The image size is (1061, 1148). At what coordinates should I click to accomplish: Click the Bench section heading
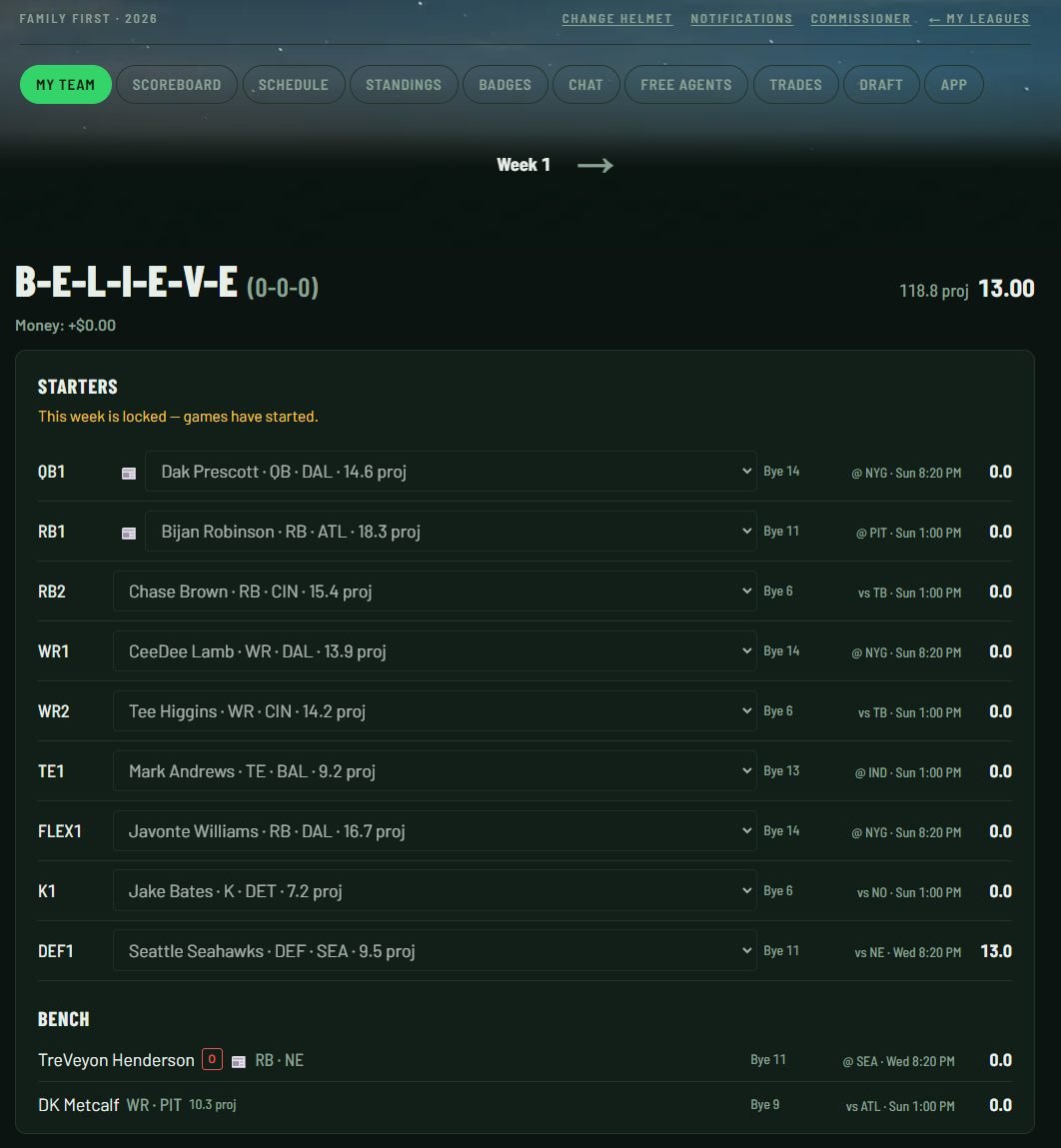(64, 1019)
